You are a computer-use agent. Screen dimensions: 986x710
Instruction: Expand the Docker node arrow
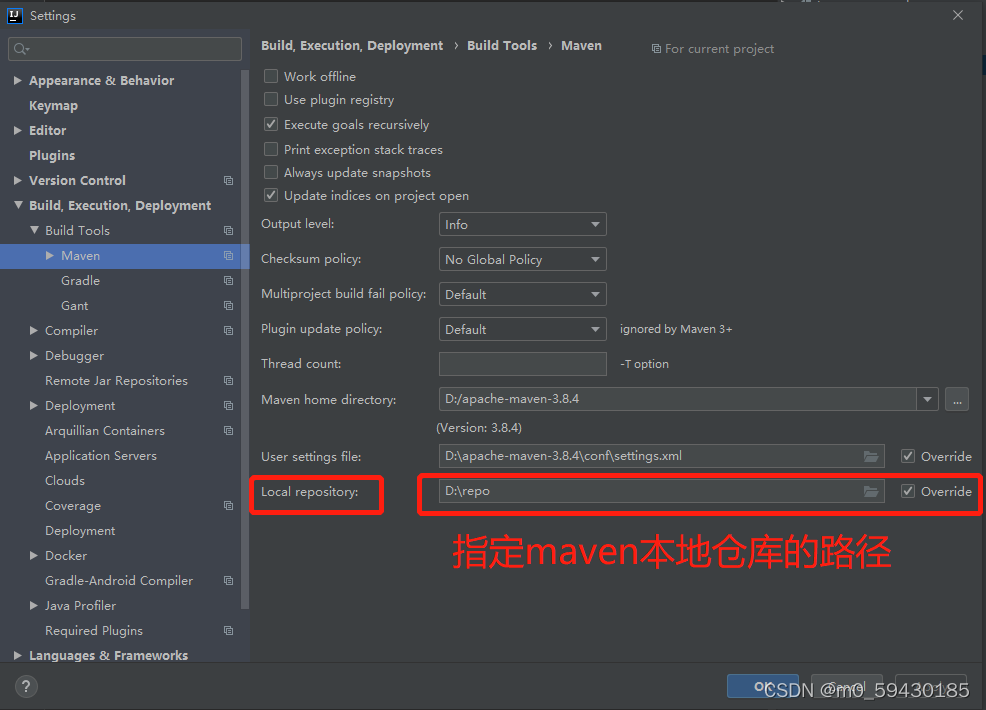(x=34, y=555)
